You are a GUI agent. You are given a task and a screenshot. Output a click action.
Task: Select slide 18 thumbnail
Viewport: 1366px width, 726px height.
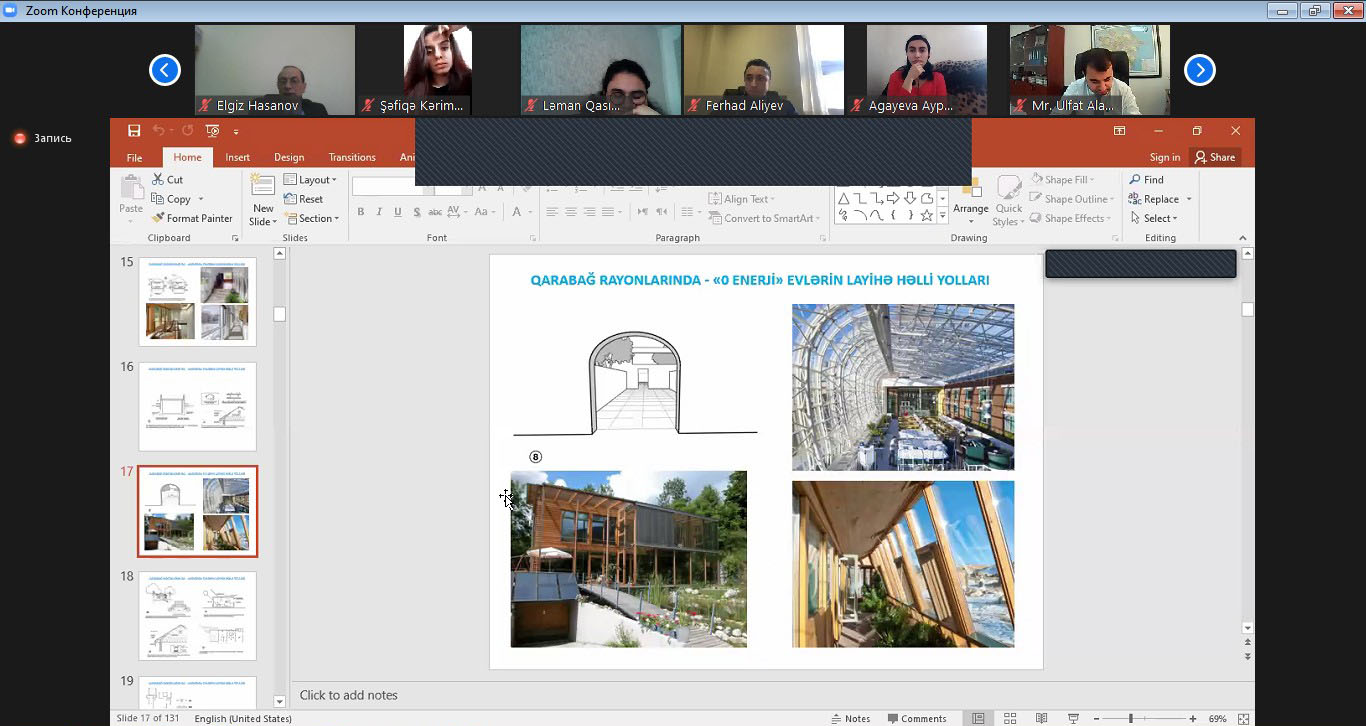[x=197, y=616]
